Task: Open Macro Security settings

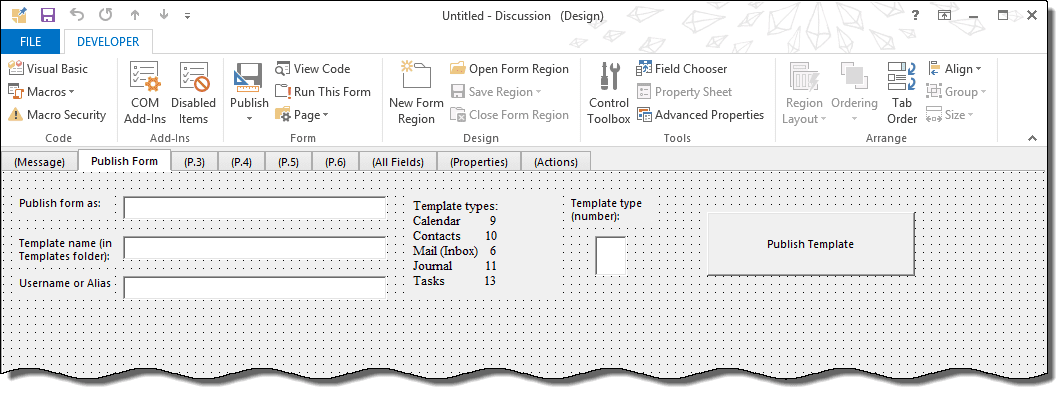Action: (x=57, y=115)
